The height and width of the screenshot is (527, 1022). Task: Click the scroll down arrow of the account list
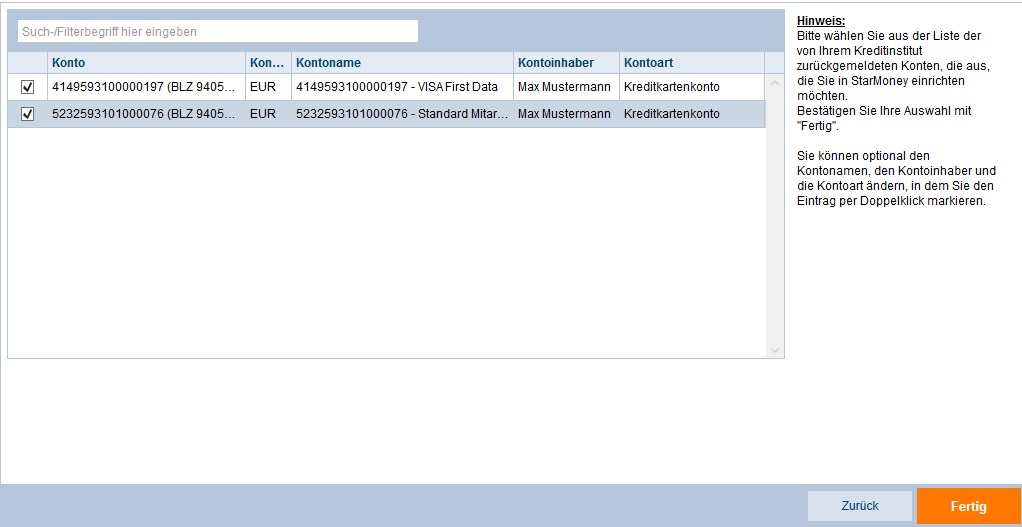tap(774, 350)
